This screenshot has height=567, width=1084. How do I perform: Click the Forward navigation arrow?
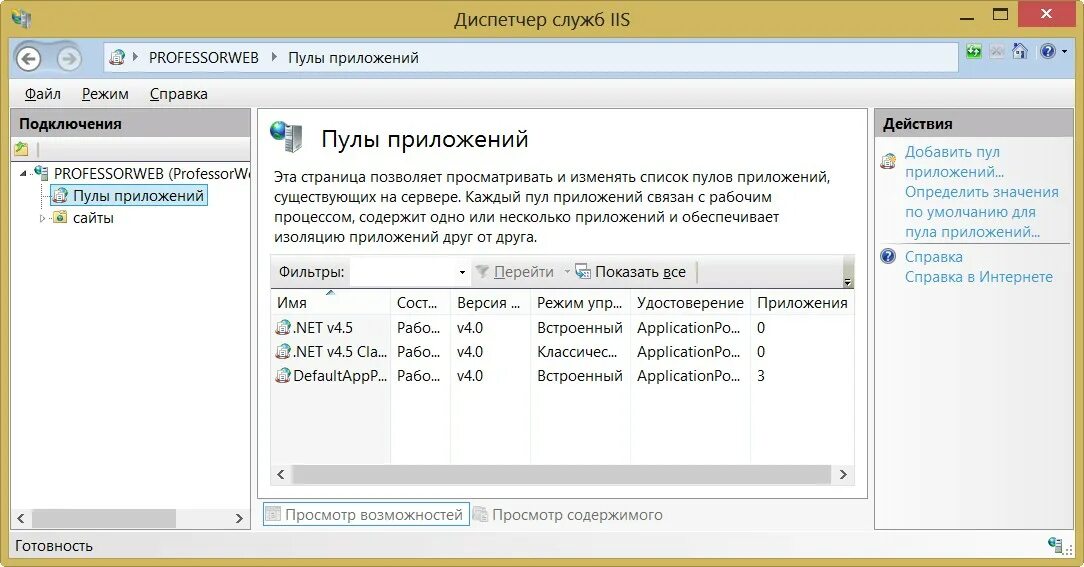click(x=68, y=59)
